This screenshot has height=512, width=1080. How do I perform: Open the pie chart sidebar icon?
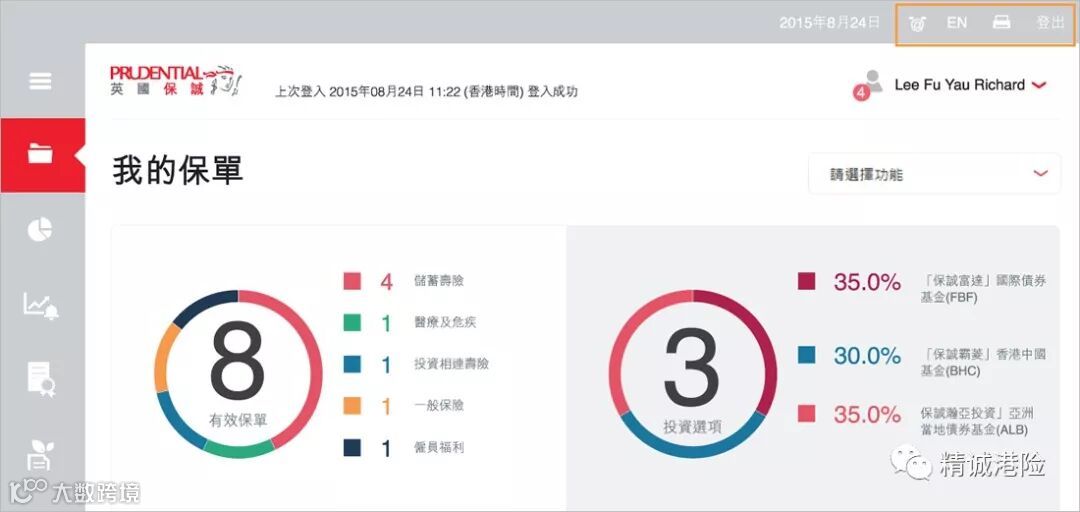pos(40,229)
